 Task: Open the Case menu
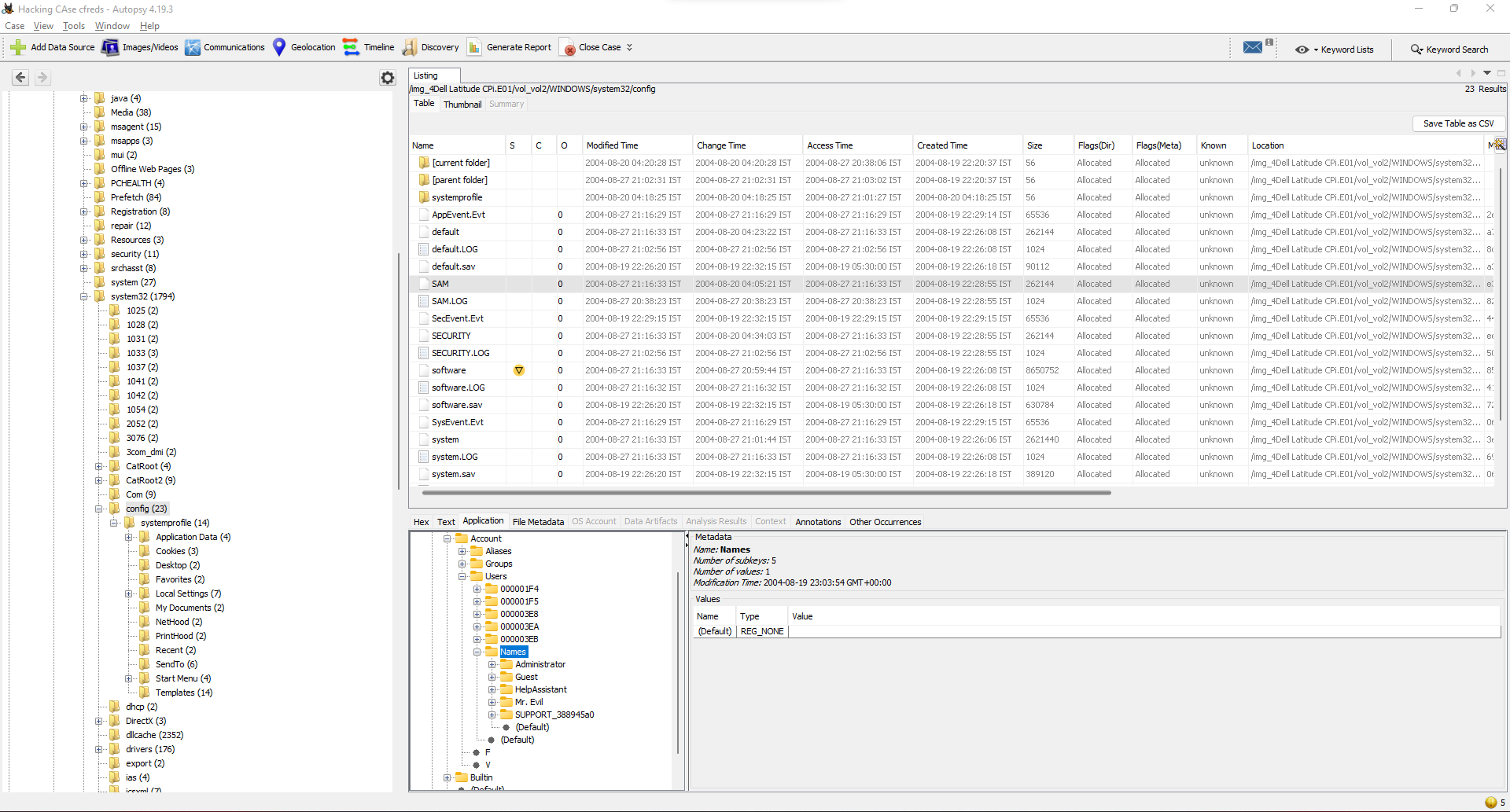pos(14,26)
